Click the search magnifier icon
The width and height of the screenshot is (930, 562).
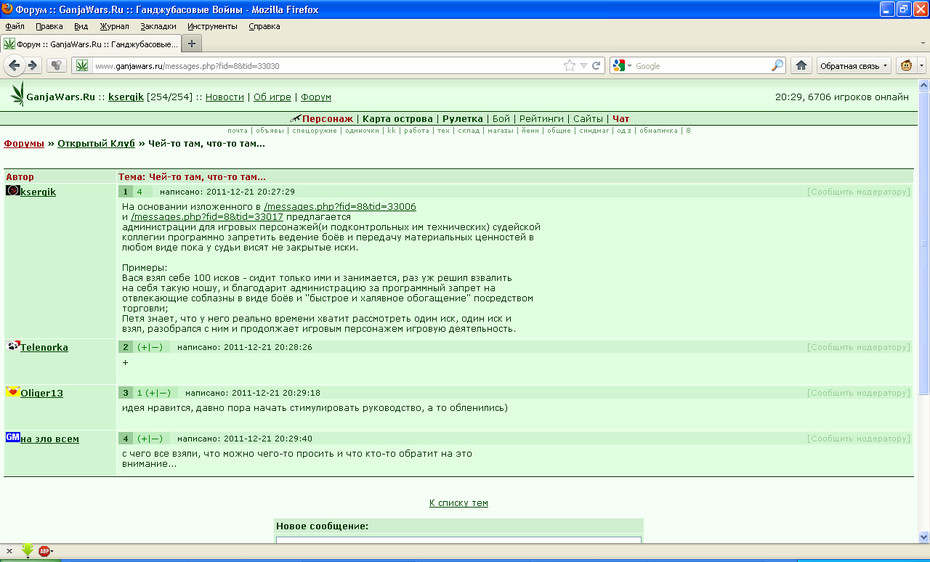tap(777, 66)
